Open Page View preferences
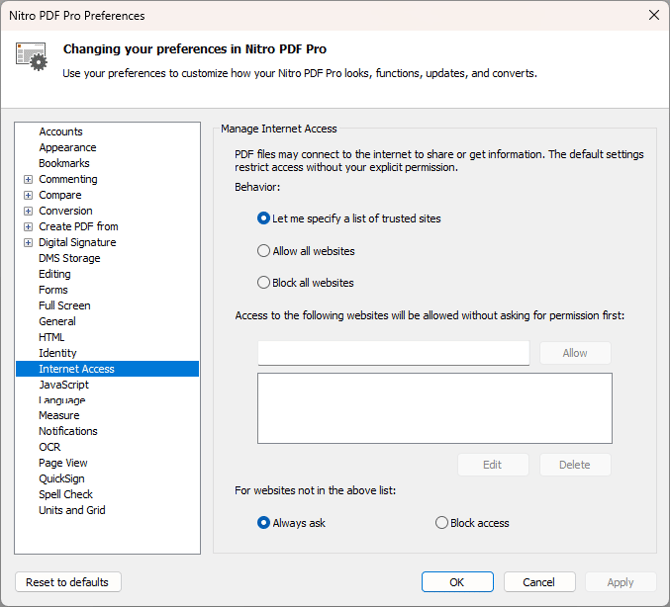 click(x=63, y=463)
